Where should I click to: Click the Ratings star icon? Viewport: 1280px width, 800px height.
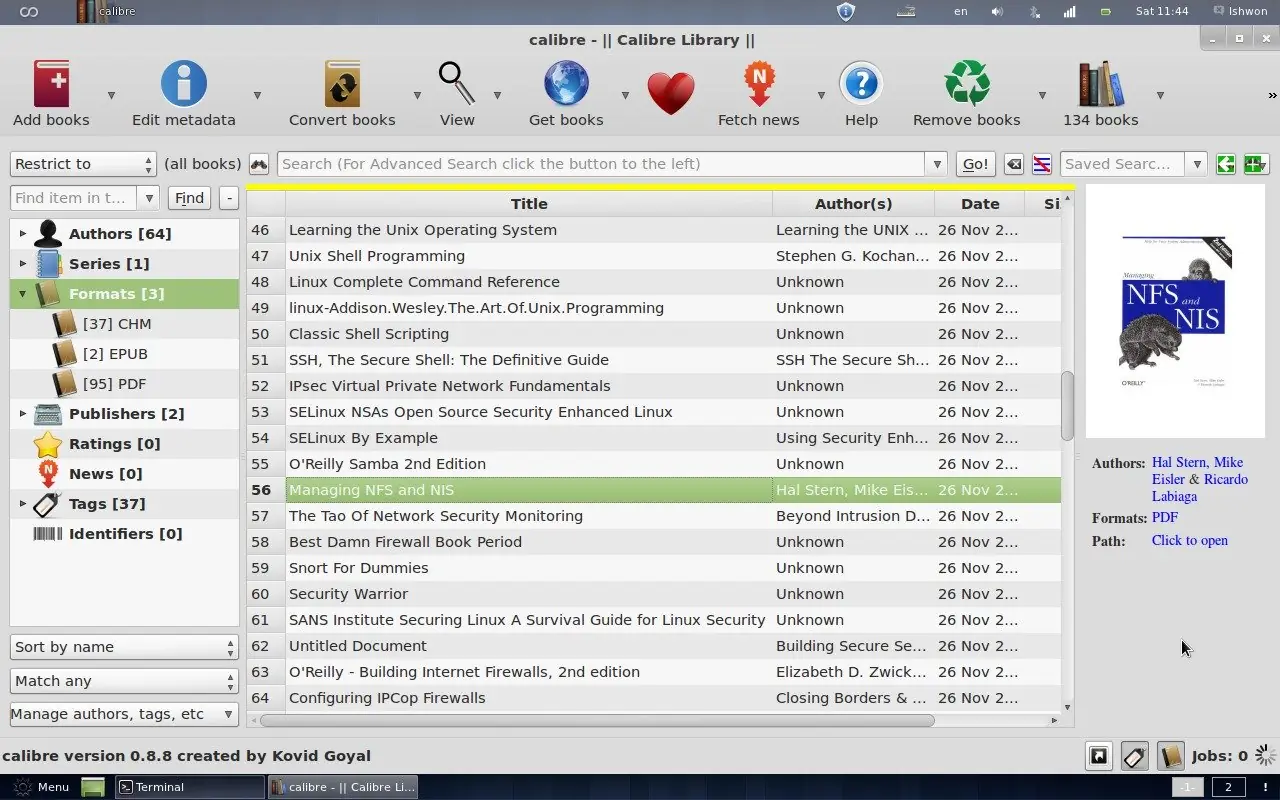(x=48, y=443)
